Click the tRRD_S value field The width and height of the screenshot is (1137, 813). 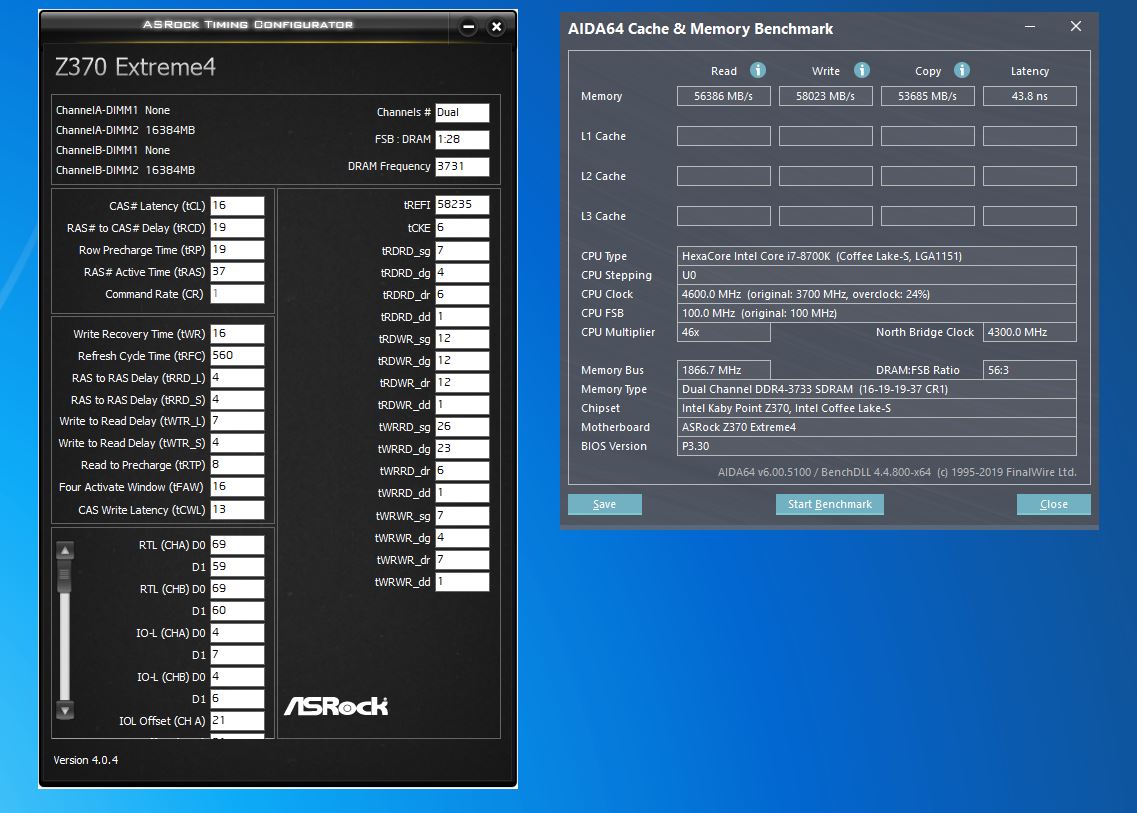click(237, 400)
